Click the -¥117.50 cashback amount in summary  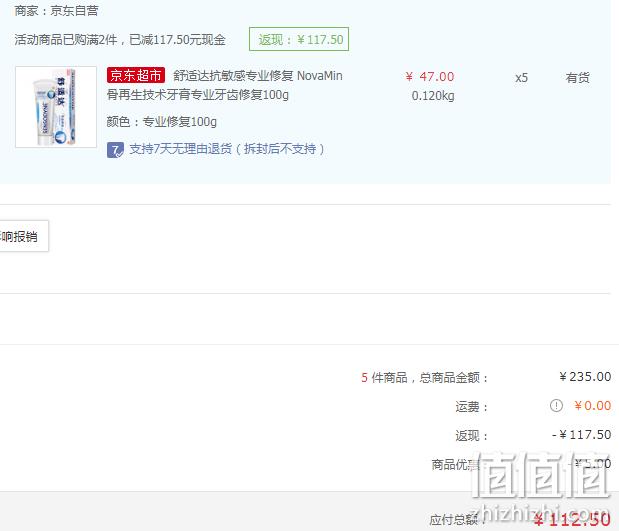pos(581,435)
